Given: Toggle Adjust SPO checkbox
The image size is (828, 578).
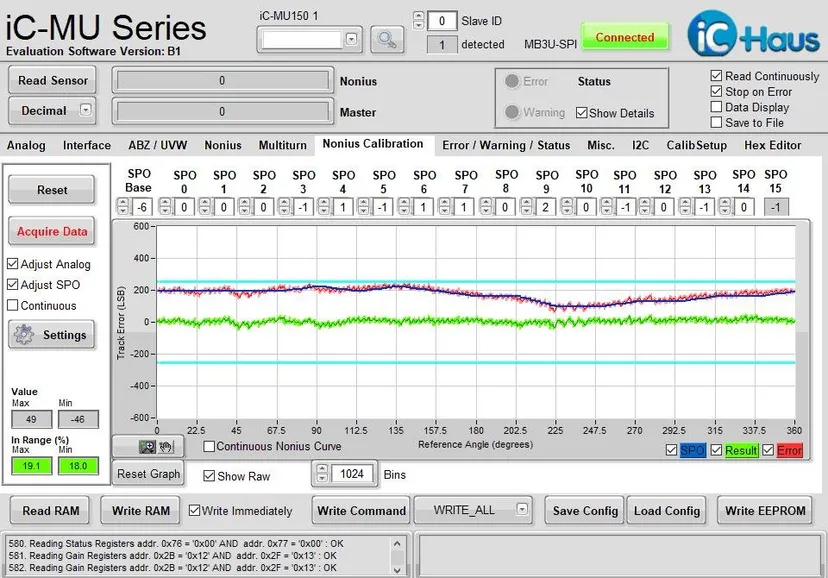Looking at the screenshot, I should [x=13, y=285].
